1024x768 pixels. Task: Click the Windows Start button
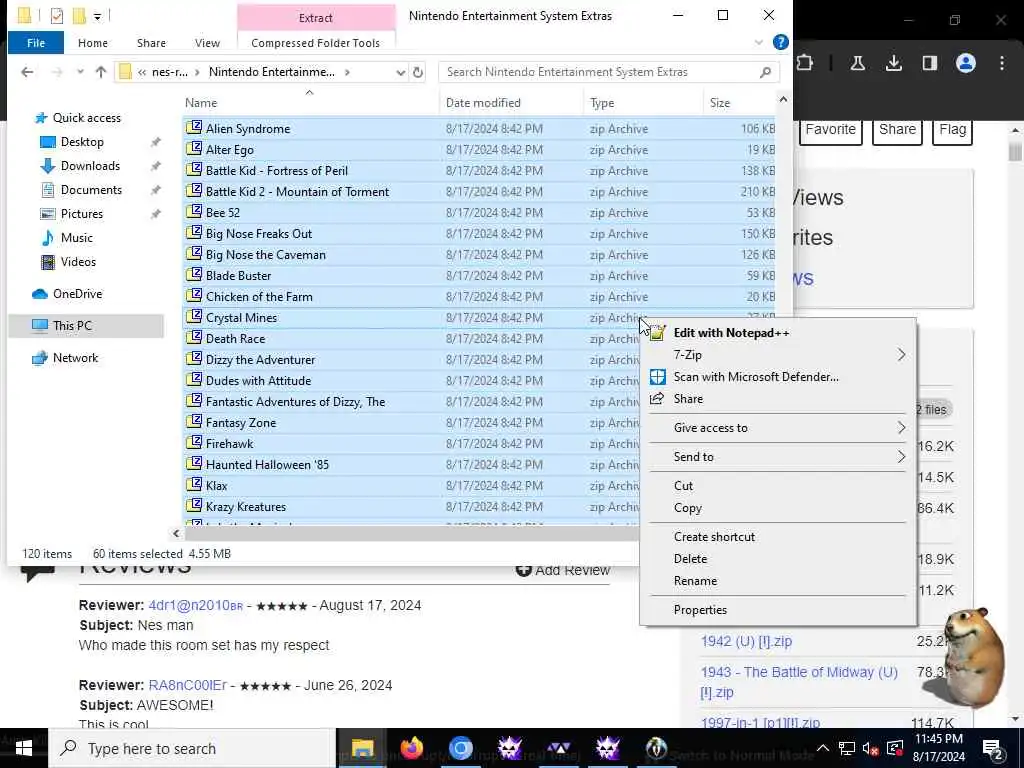24,748
